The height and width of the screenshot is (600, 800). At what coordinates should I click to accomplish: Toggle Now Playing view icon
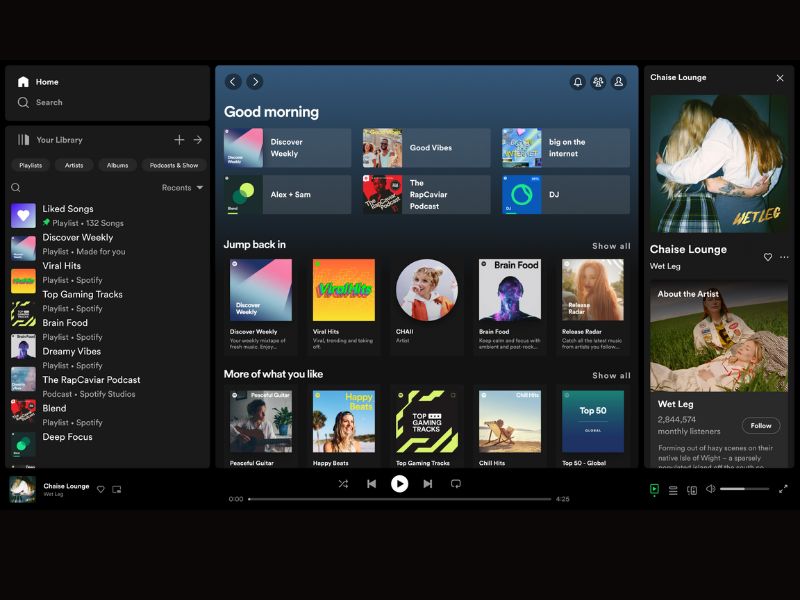tap(655, 489)
